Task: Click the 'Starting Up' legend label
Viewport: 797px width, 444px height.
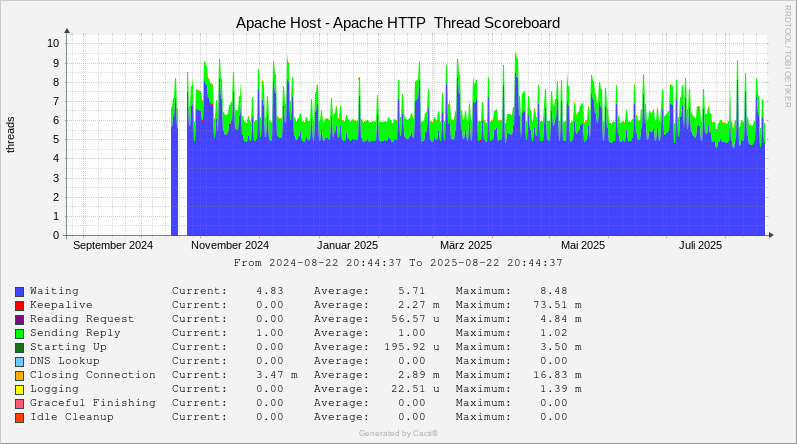Action: tap(68, 347)
